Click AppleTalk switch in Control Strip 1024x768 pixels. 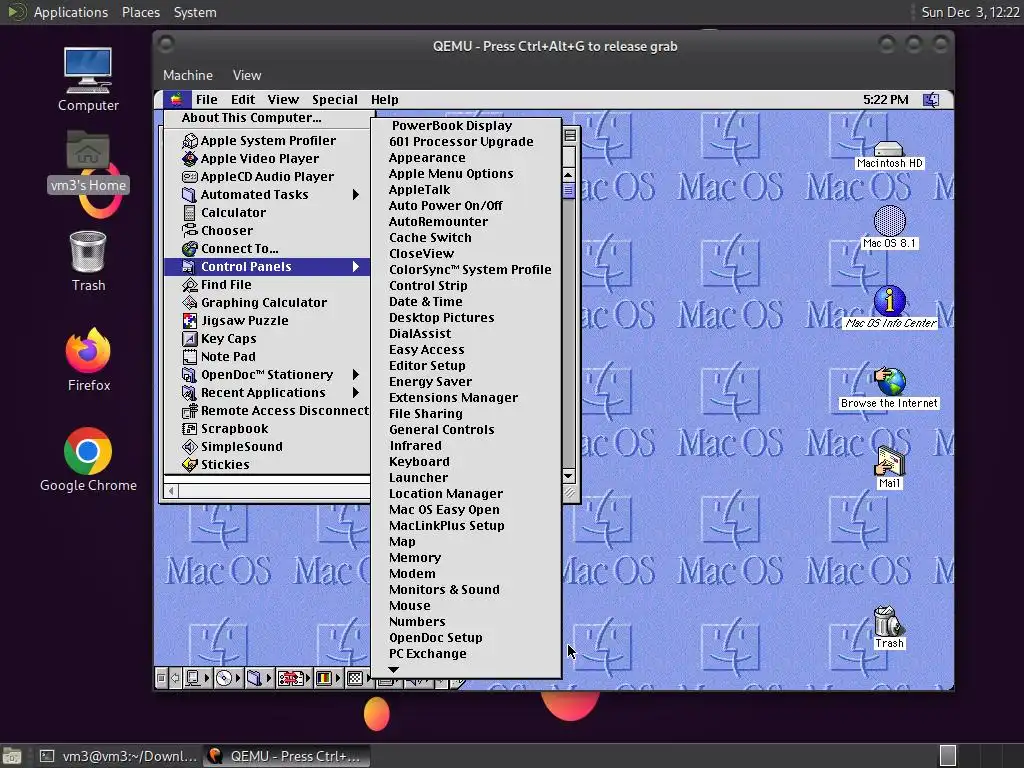[x=197, y=679]
